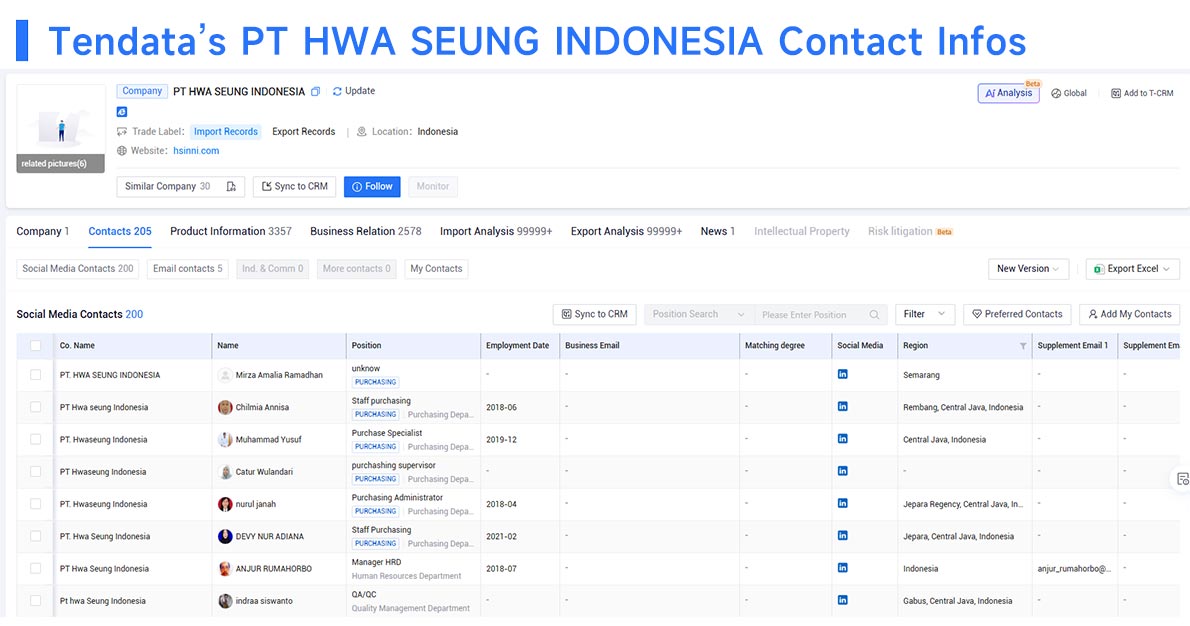1190x626 pixels.
Task: Click floating side-panel icon at right edge
Action: tap(1182, 479)
